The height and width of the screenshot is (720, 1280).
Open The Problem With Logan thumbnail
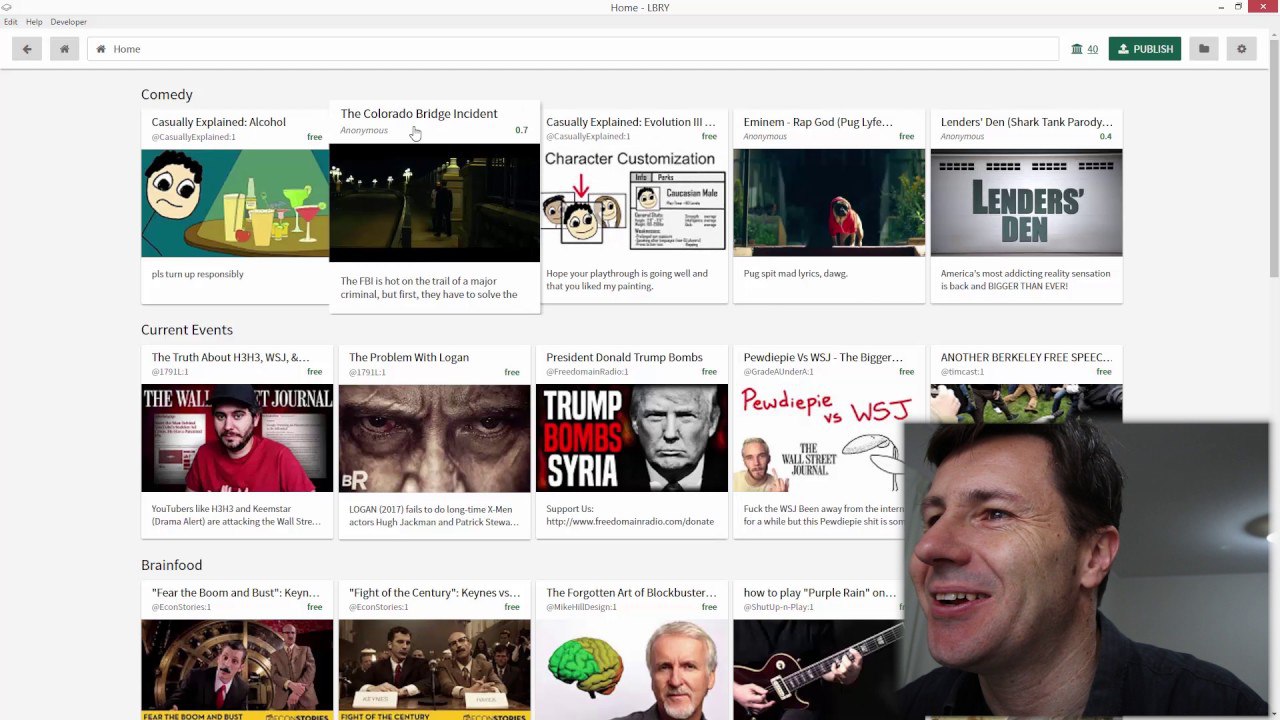(x=434, y=438)
